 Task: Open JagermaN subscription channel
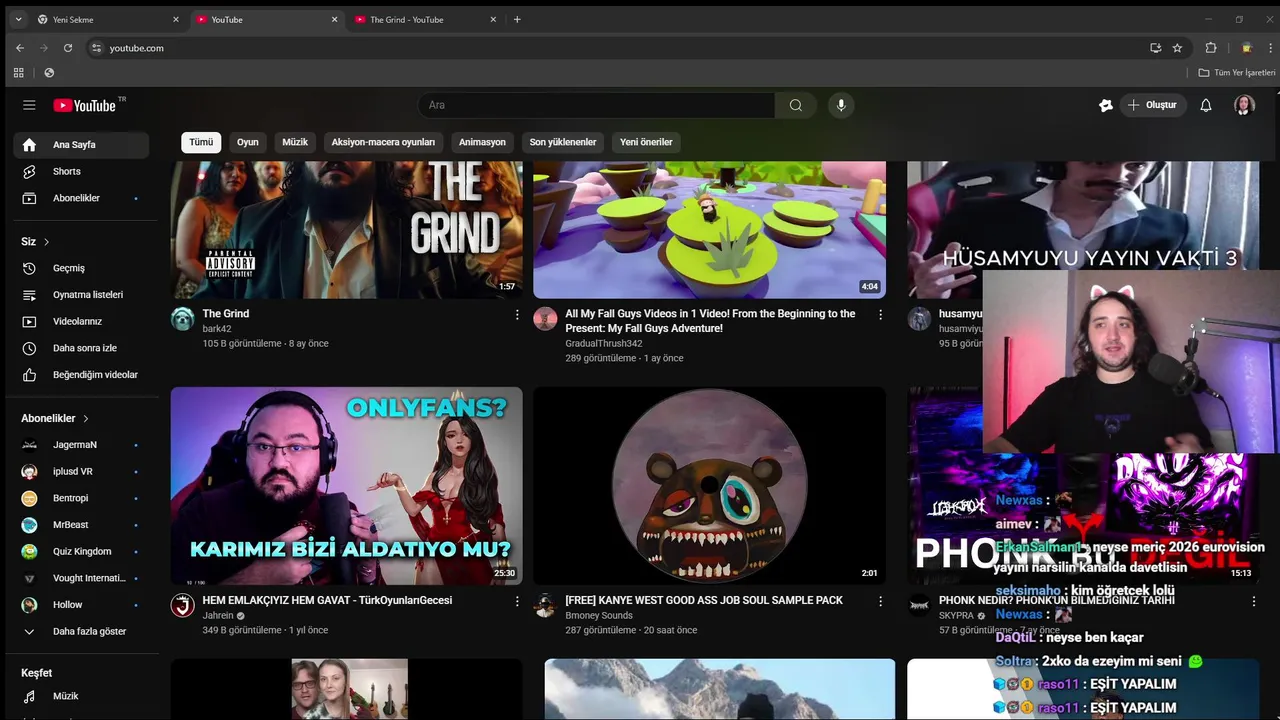pos(81,445)
